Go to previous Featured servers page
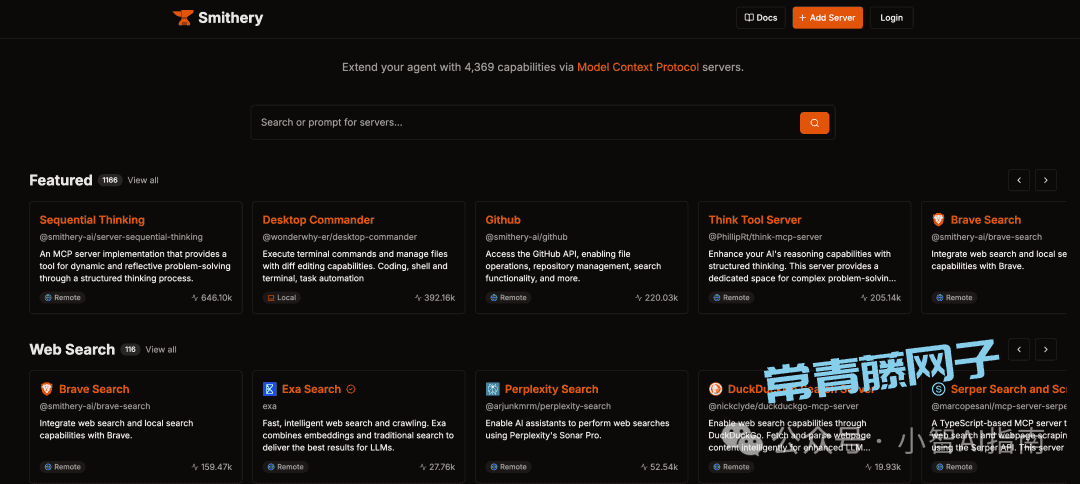Image resolution: width=1080 pixels, height=484 pixels. click(1019, 180)
